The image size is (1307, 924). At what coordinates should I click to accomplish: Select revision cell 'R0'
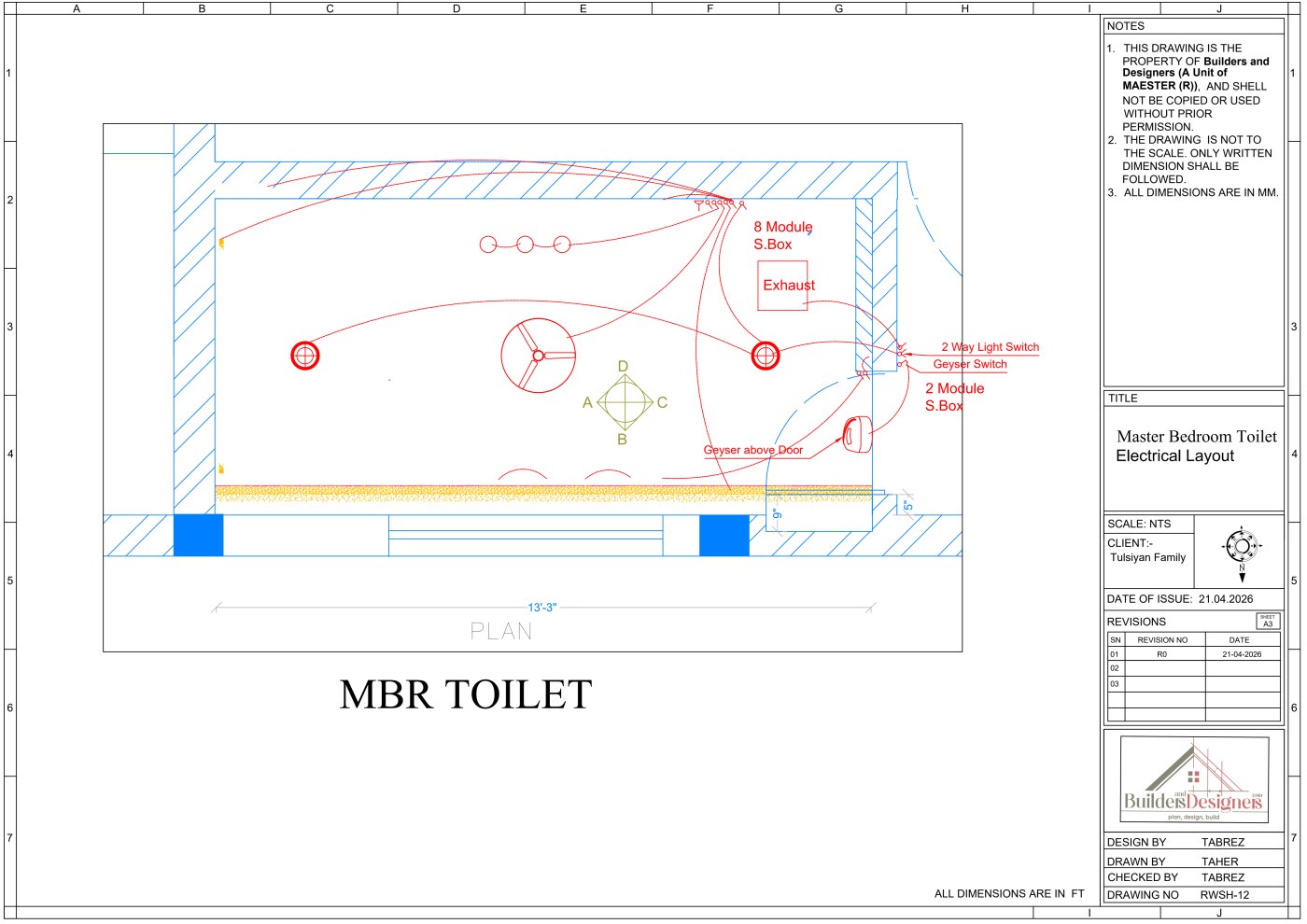[x=1162, y=655]
